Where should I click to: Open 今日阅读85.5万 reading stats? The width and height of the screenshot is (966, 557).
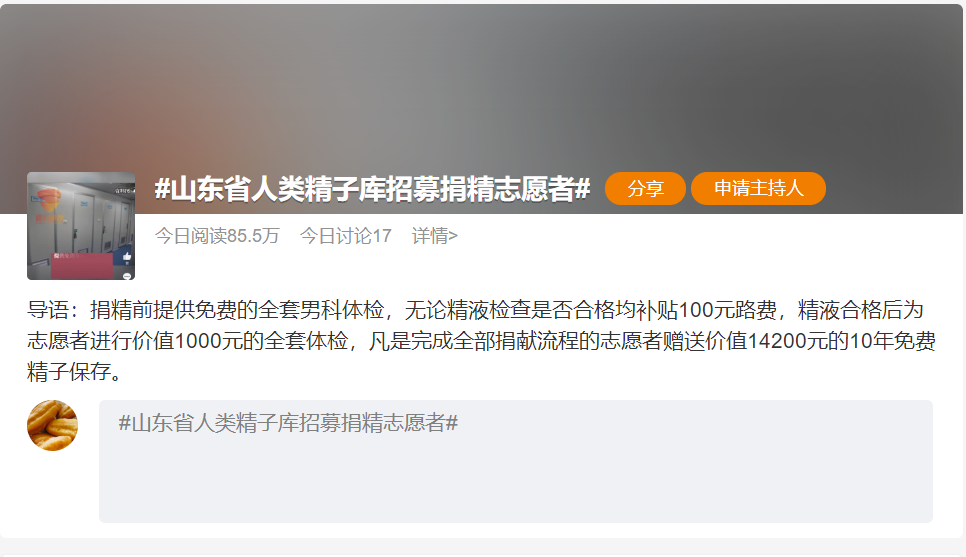click(217, 235)
